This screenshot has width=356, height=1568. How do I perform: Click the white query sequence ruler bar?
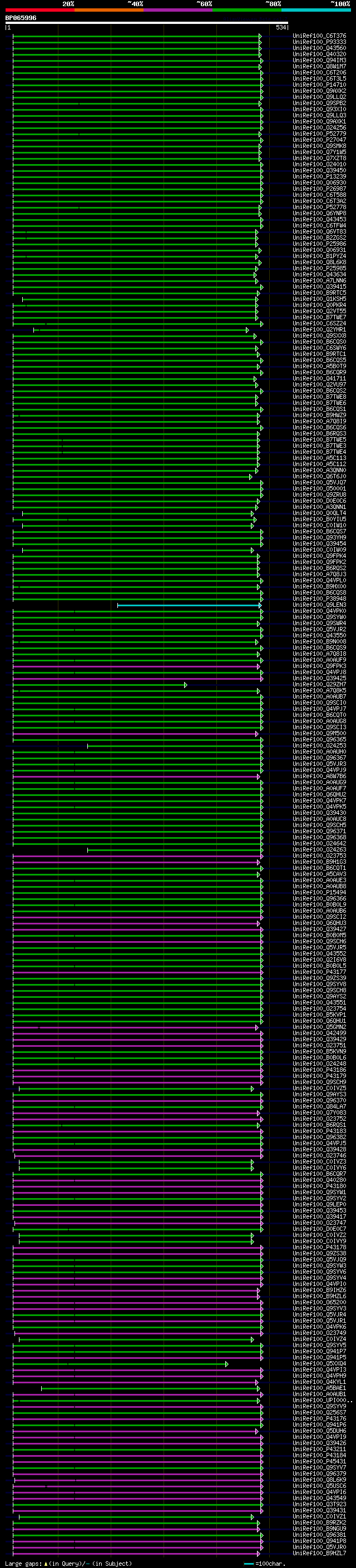click(x=147, y=23)
